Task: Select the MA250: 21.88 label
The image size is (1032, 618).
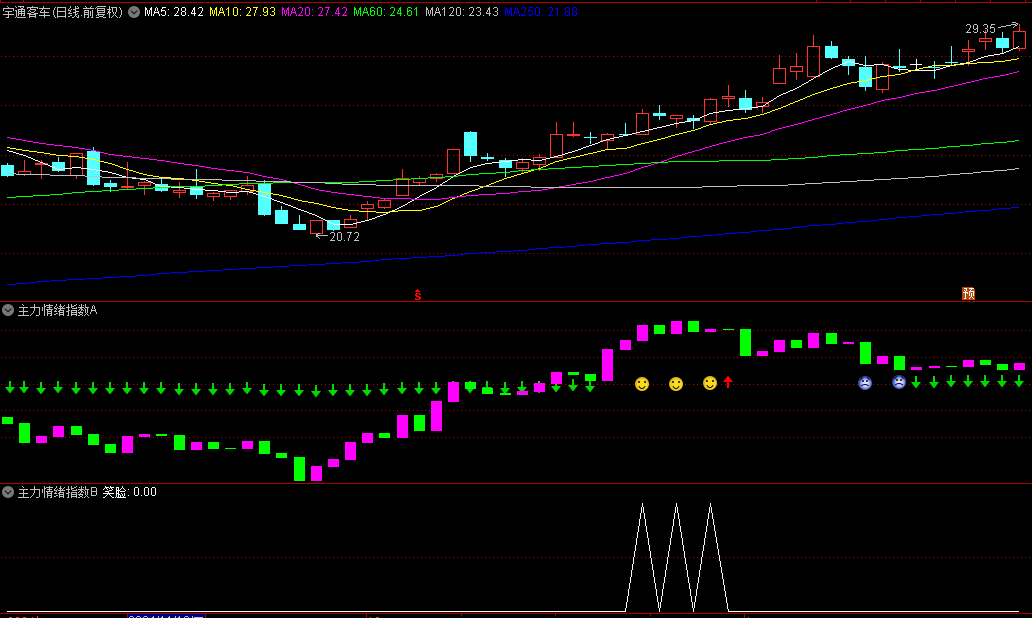Action: [541, 12]
